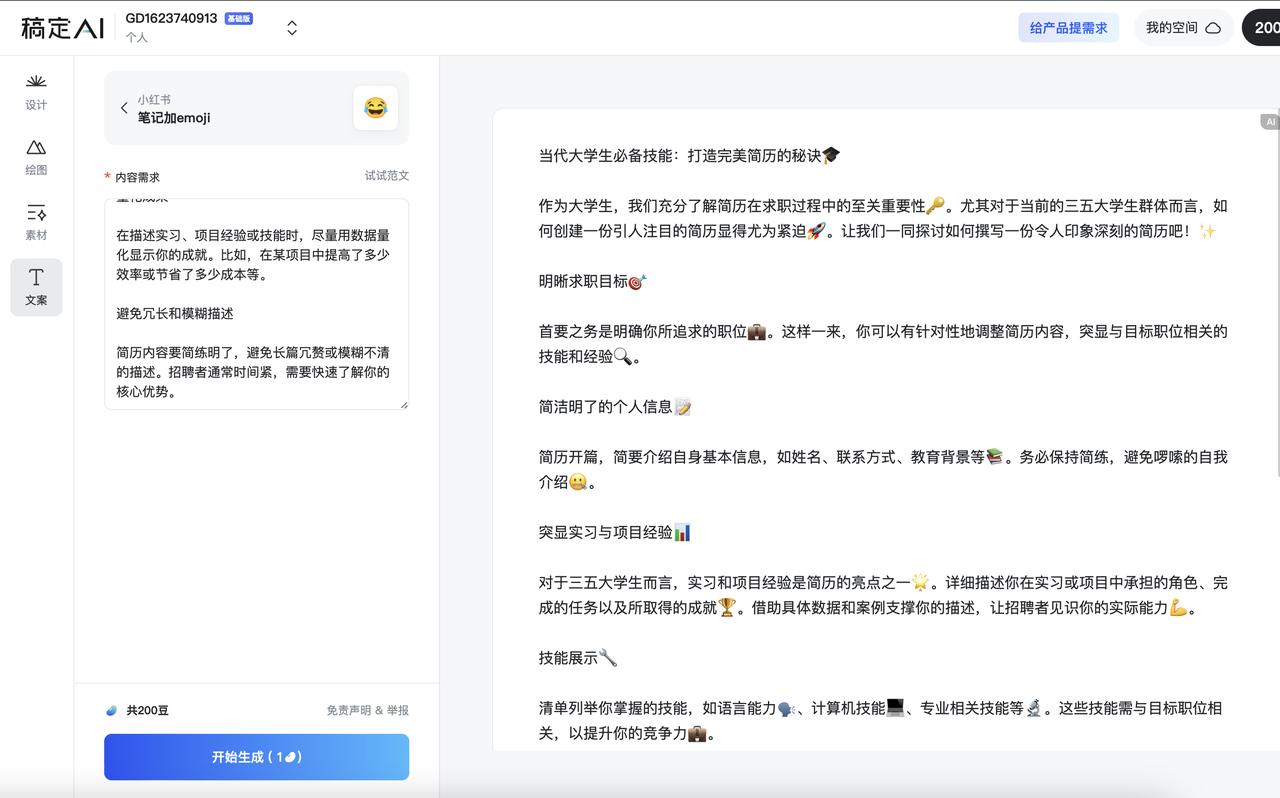Click the AI badge on the generated content
The height and width of the screenshot is (798, 1280).
[x=1268, y=121]
